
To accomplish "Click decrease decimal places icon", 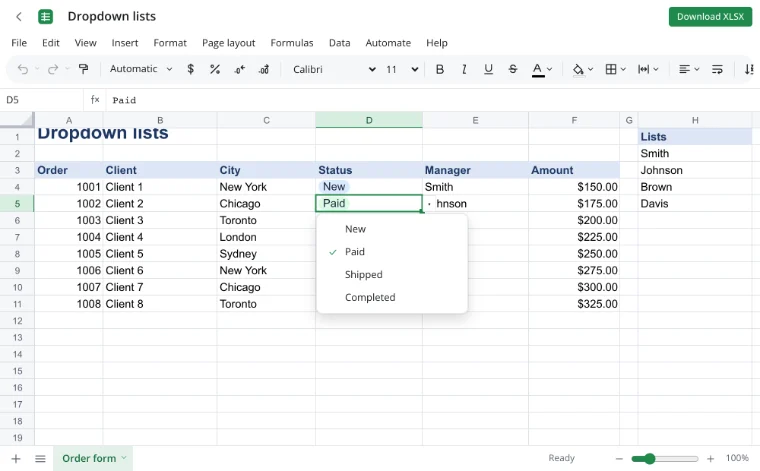I will point(239,69).
